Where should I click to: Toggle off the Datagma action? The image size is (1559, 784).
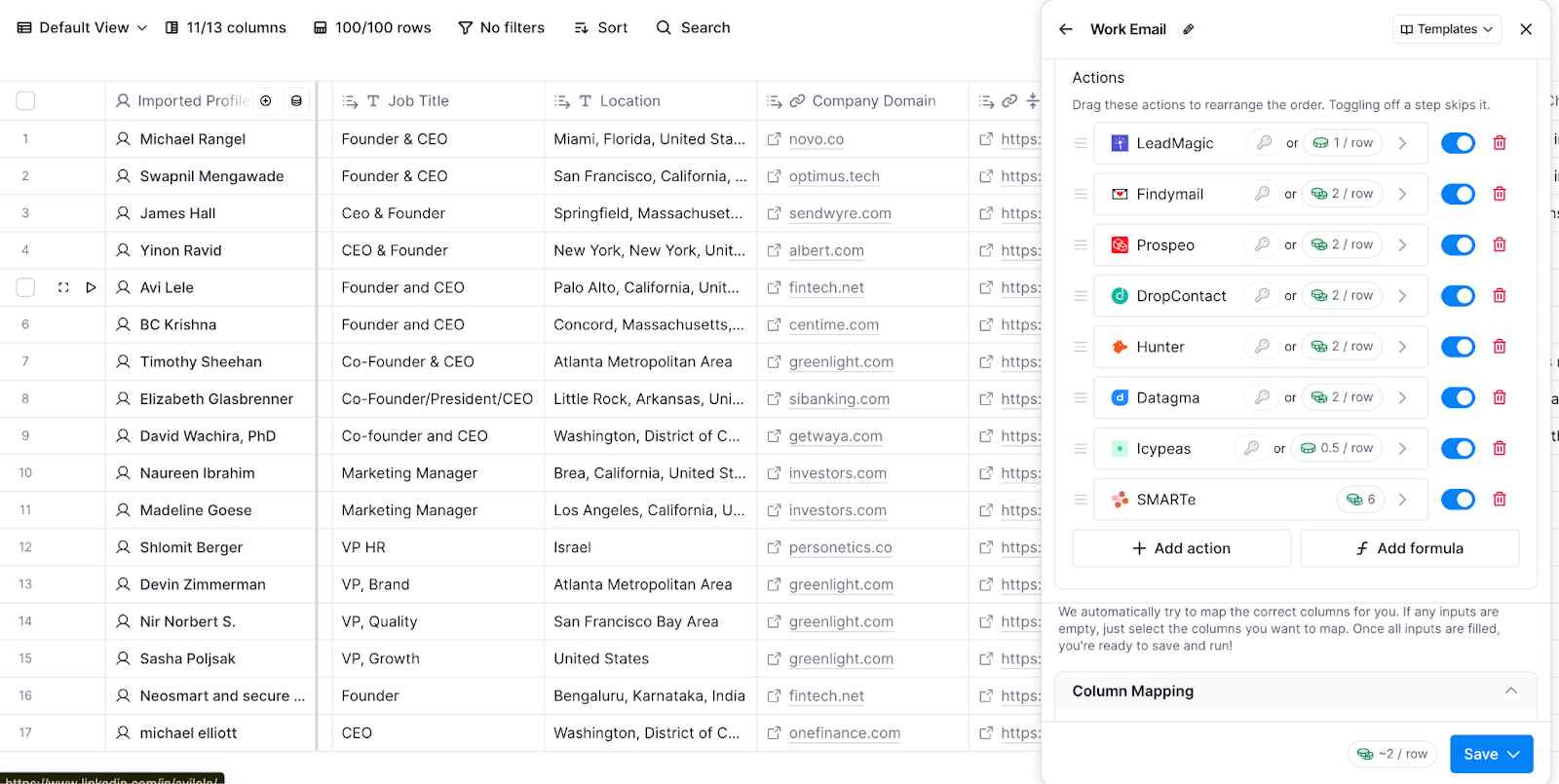tap(1458, 397)
